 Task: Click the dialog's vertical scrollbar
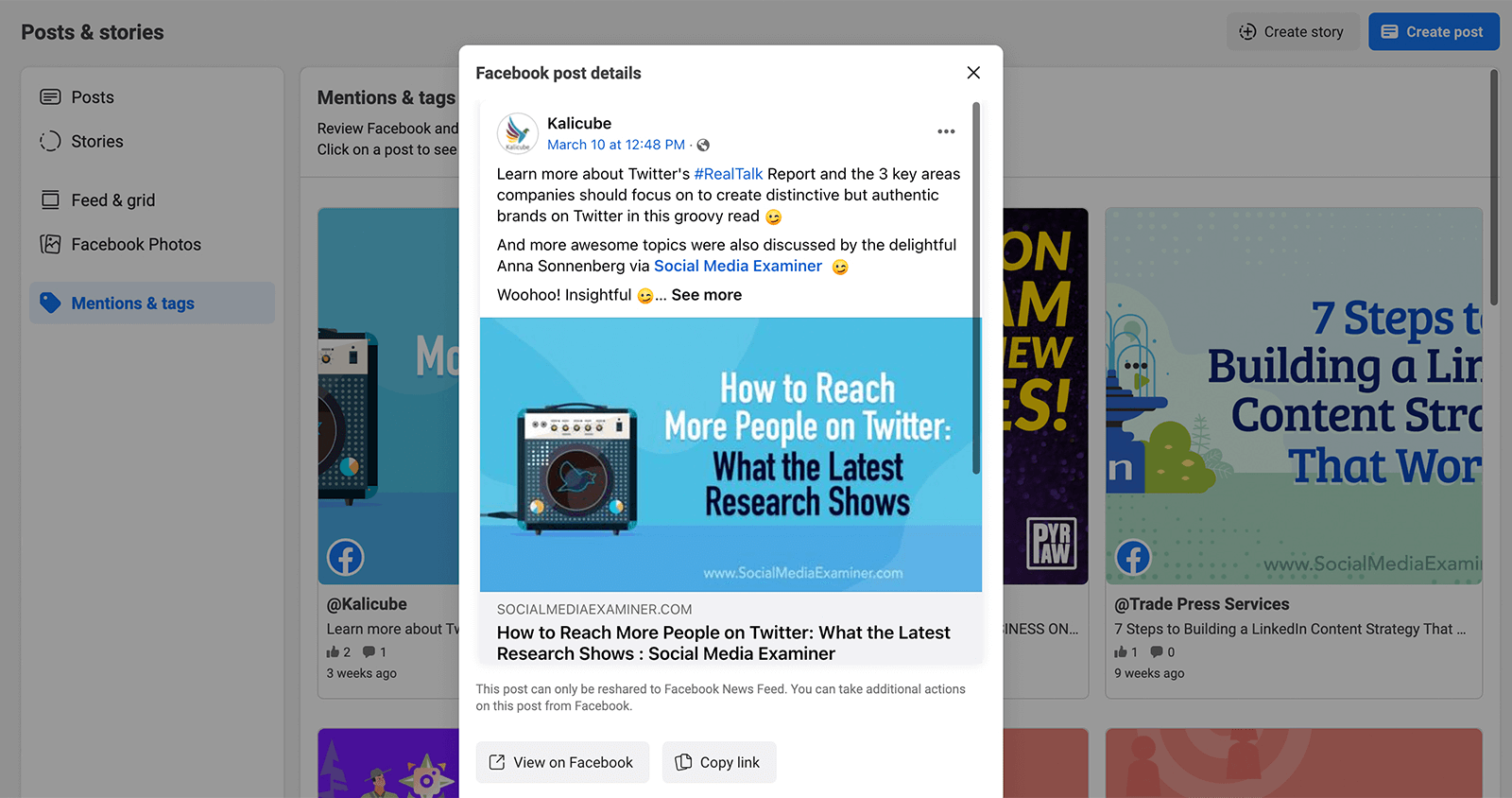pos(976,288)
